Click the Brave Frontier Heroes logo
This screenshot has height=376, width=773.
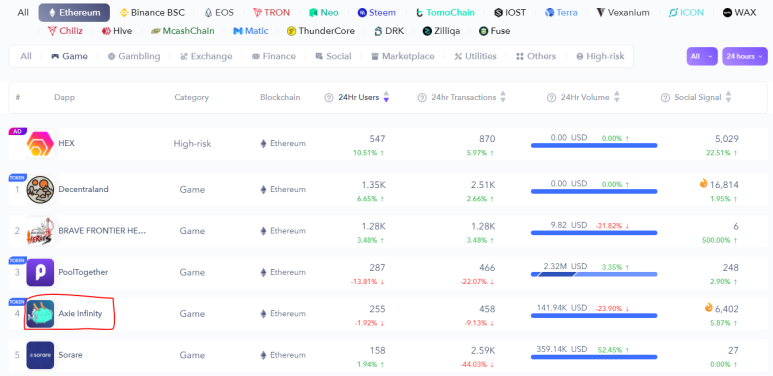coord(40,231)
